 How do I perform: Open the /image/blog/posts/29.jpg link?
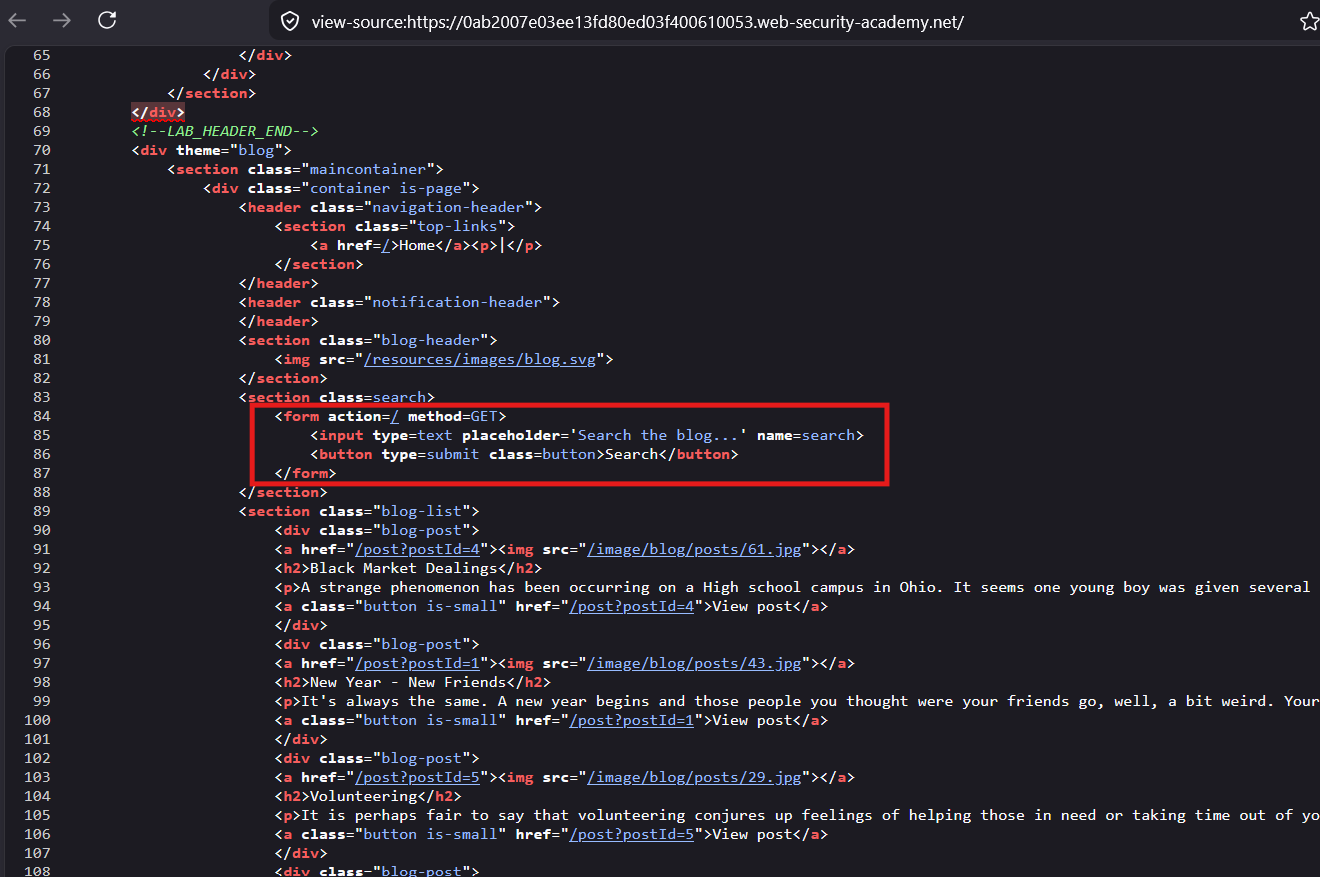pyautogui.click(x=694, y=777)
